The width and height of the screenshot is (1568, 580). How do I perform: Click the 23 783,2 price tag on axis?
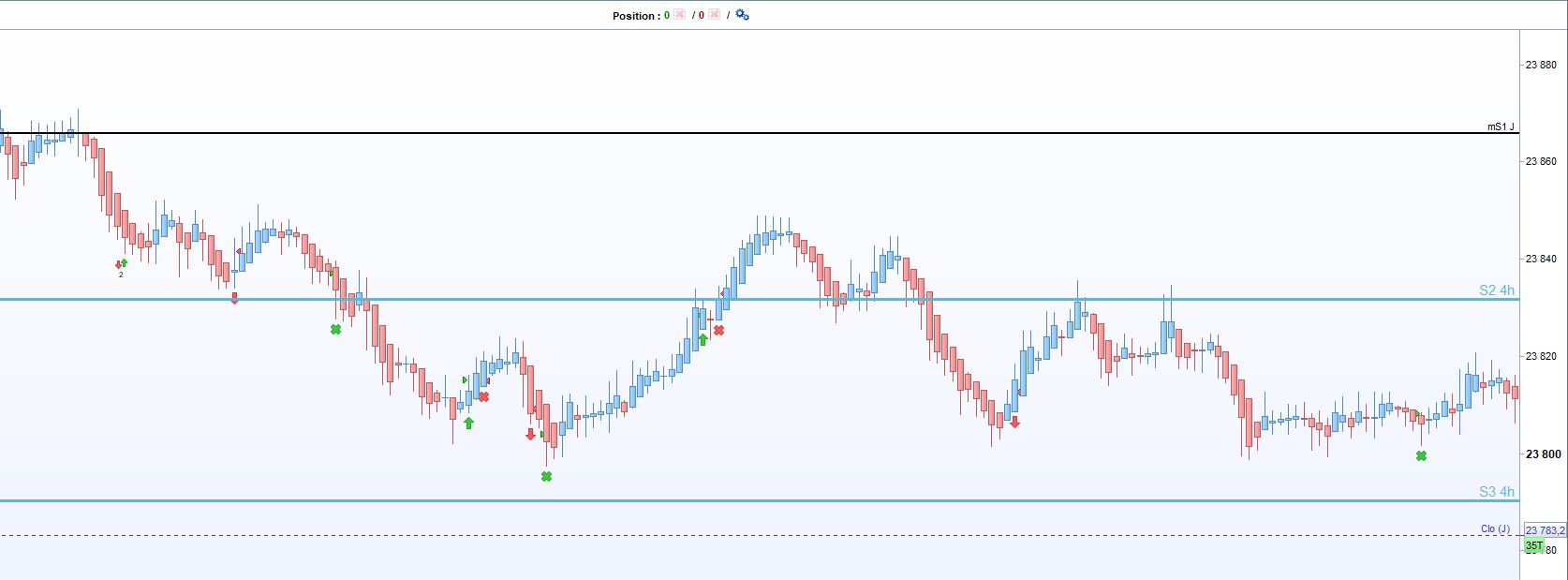click(x=1545, y=531)
